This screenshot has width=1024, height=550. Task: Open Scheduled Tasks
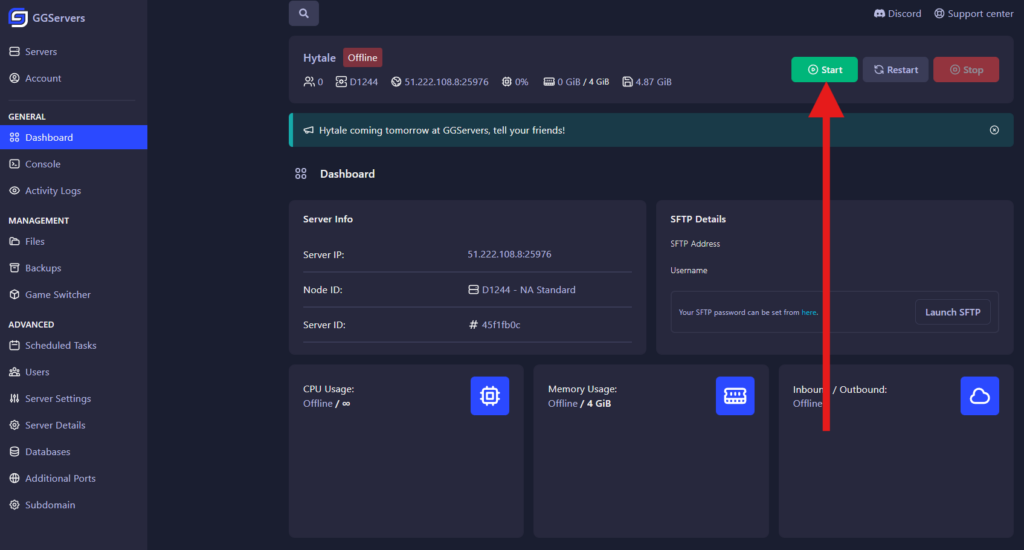click(73, 346)
